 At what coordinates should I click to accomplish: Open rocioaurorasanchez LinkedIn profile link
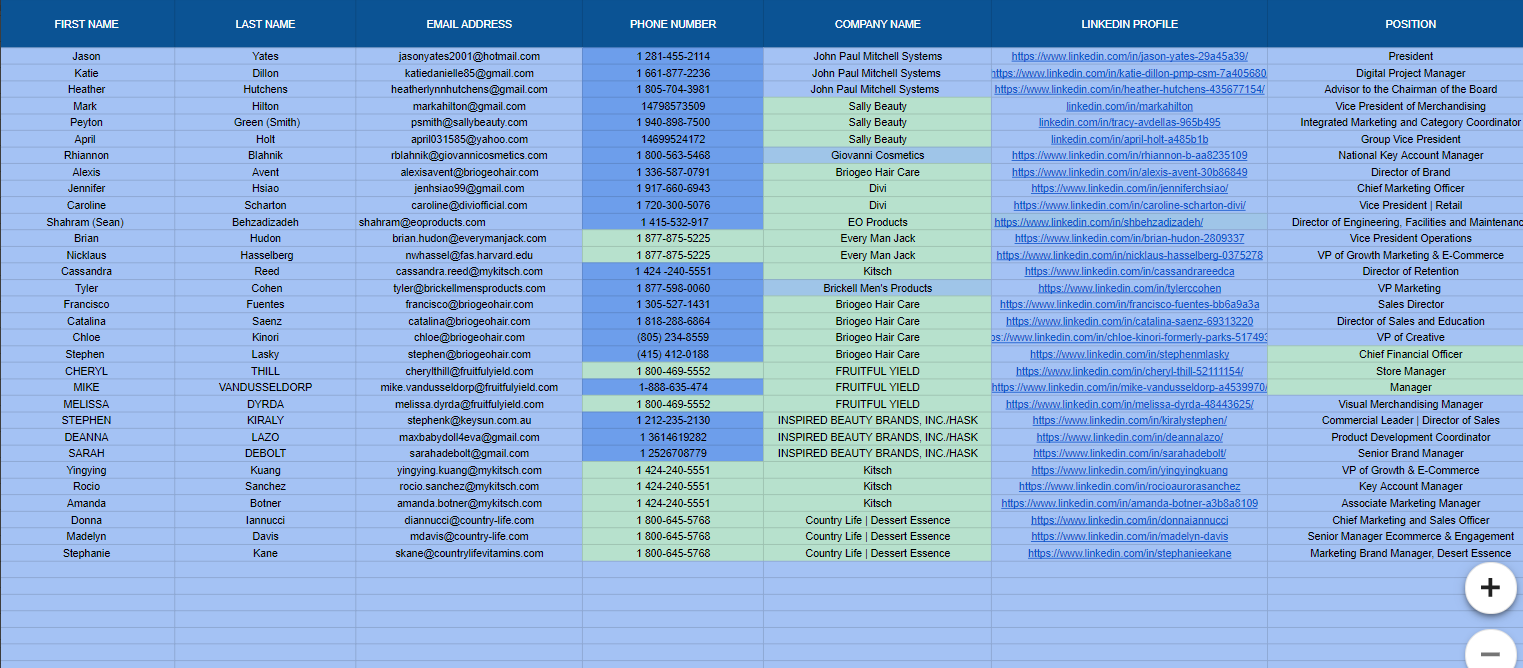[x=1130, y=487]
